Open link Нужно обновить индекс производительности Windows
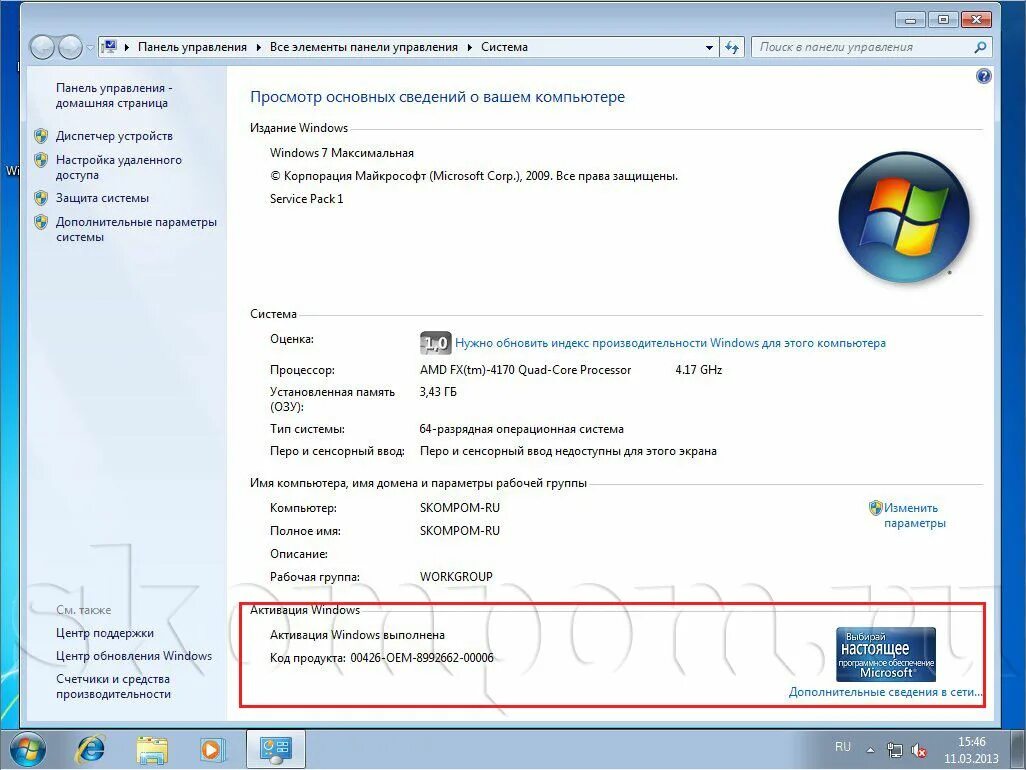 [670, 343]
